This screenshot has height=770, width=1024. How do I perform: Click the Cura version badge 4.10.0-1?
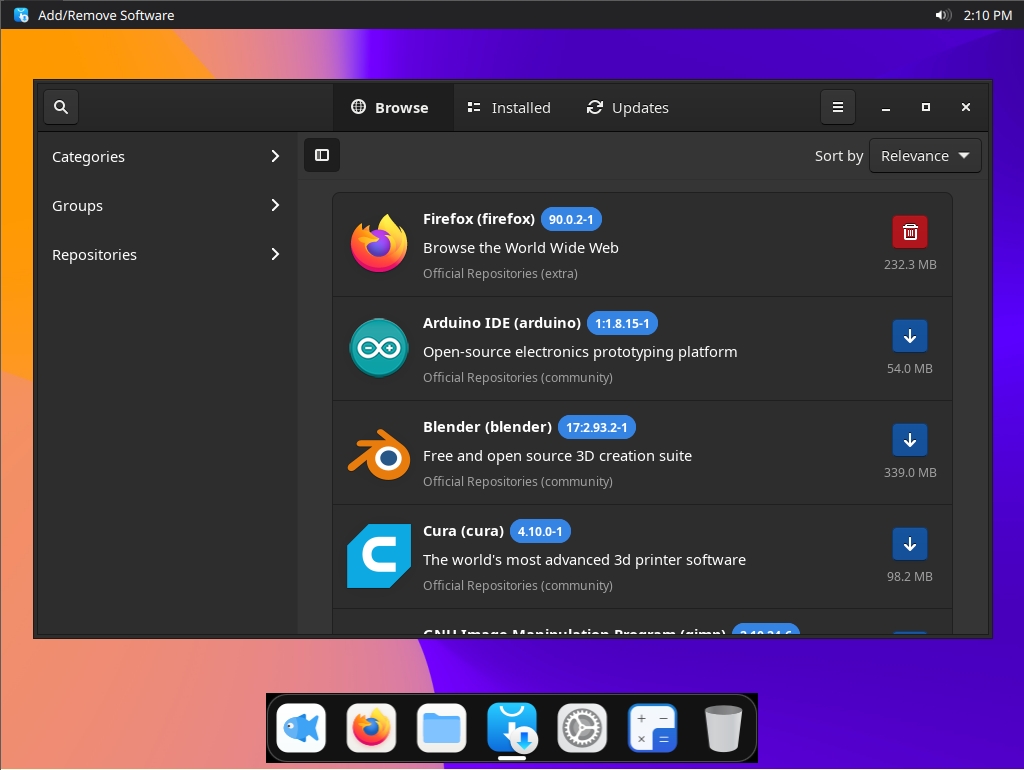tap(539, 532)
